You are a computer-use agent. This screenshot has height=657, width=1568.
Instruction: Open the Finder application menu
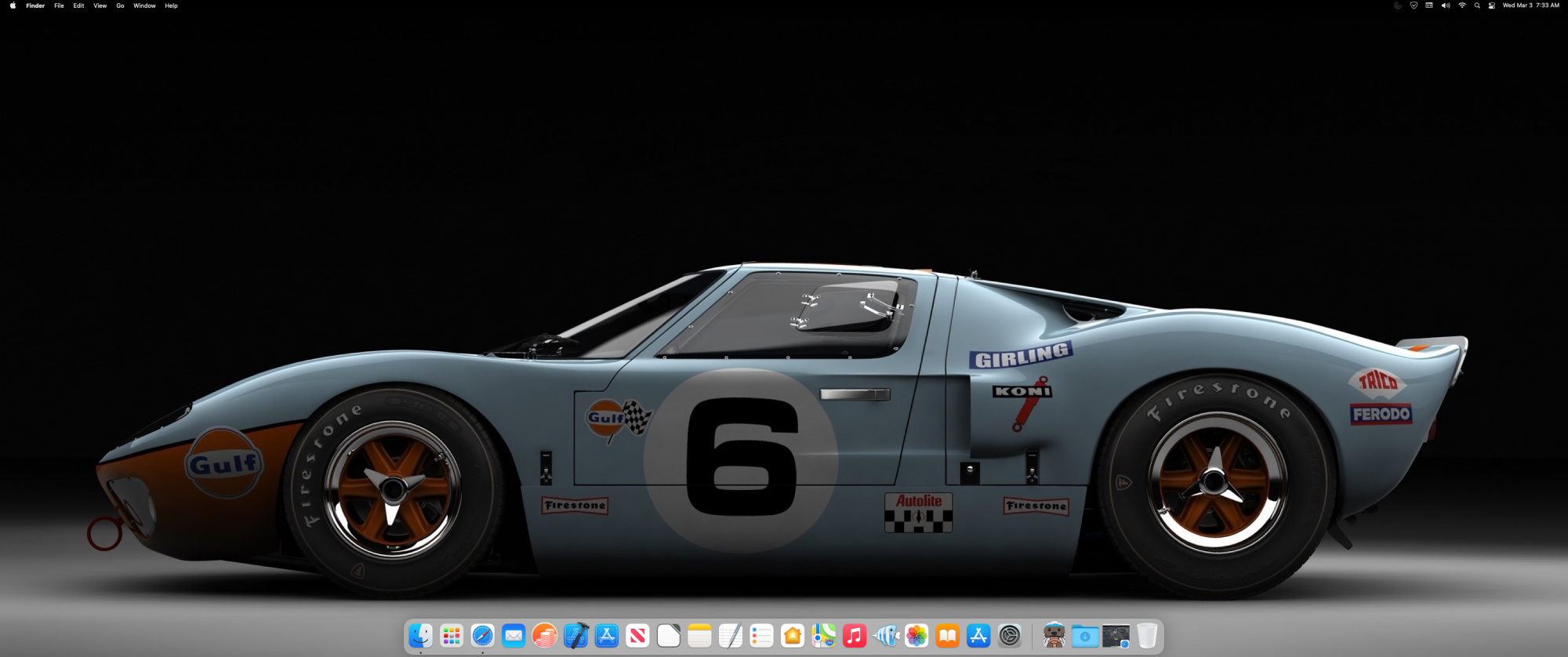(x=35, y=5)
